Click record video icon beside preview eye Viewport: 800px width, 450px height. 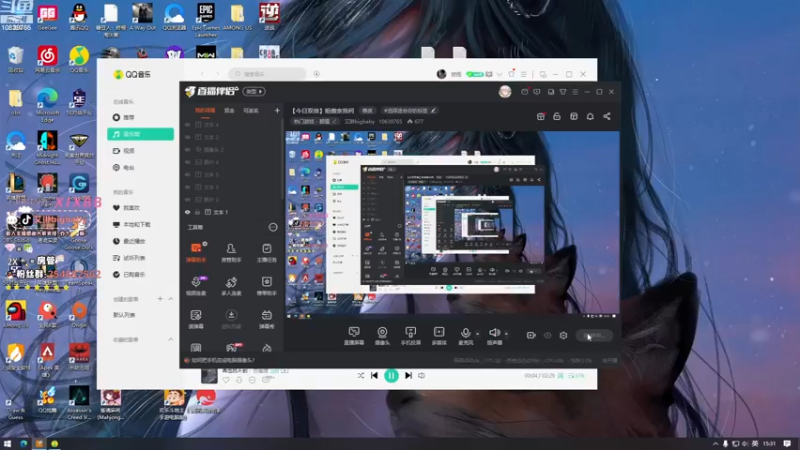coord(531,335)
